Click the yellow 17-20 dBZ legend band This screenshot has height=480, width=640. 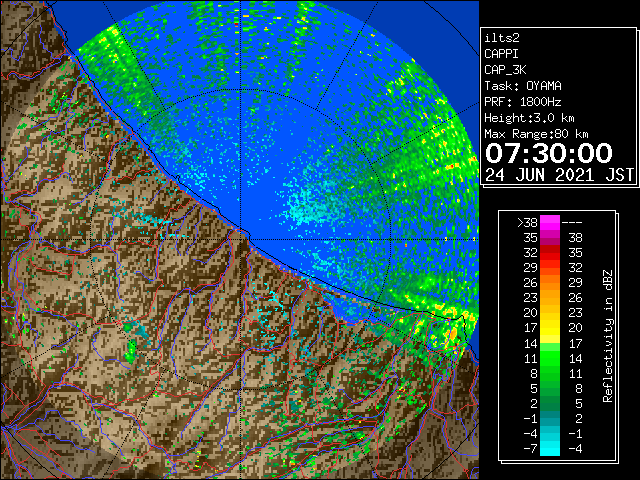[550, 328]
